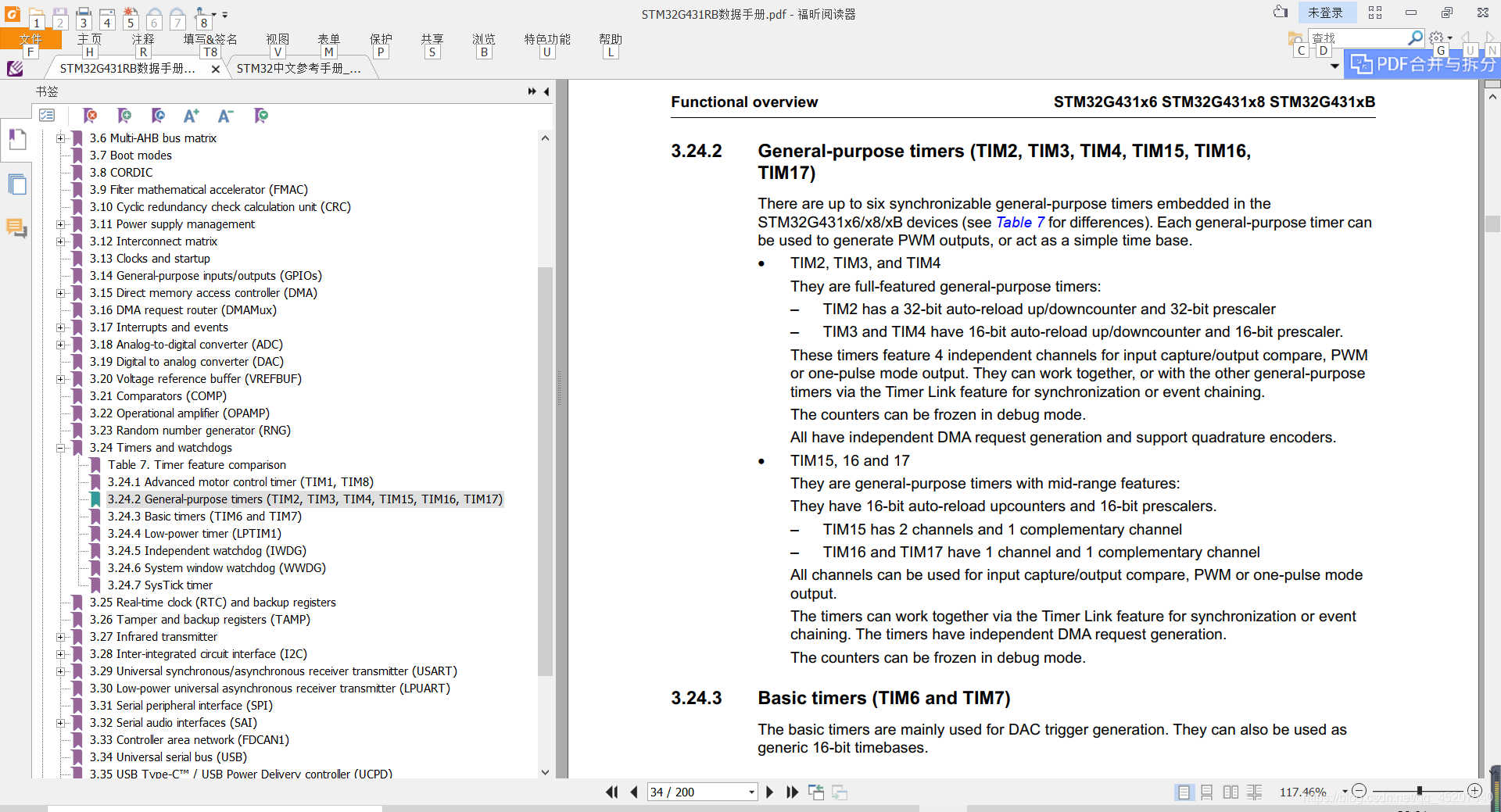Screen dimensions: 1501x812
Task: Open the Comments panel in left sidebar
Action: [x=16, y=228]
